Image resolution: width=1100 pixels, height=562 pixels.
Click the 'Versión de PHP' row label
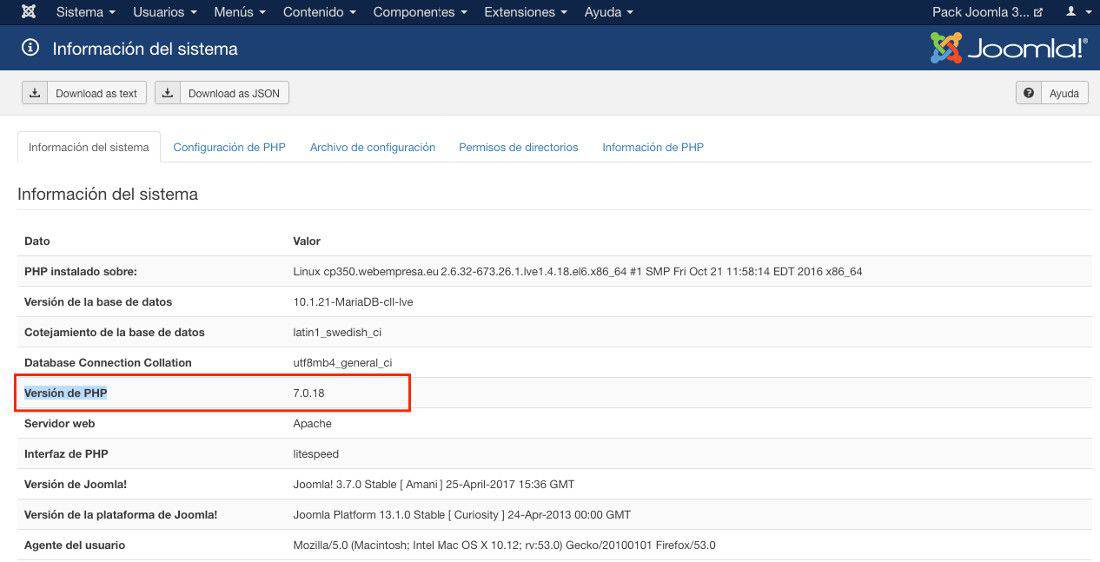pyautogui.click(x=66, y=393)
